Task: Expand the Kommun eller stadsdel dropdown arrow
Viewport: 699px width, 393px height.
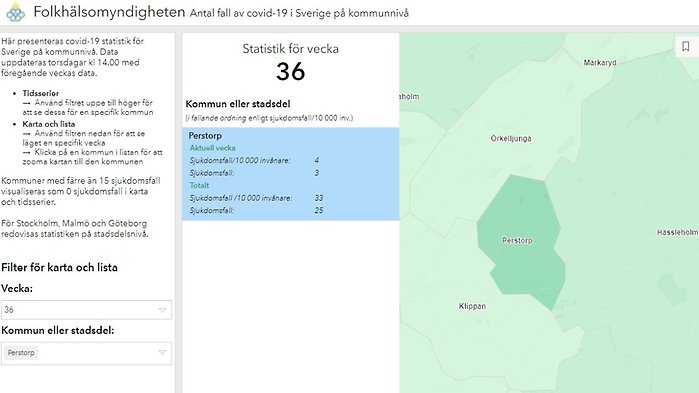Action: [x=162, y=352]
